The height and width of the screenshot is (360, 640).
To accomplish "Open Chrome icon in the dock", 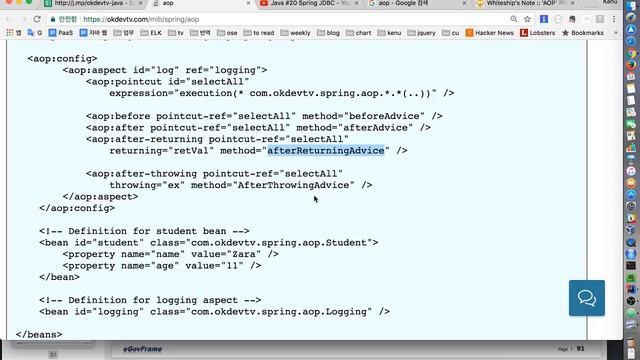I will (631, 53).
